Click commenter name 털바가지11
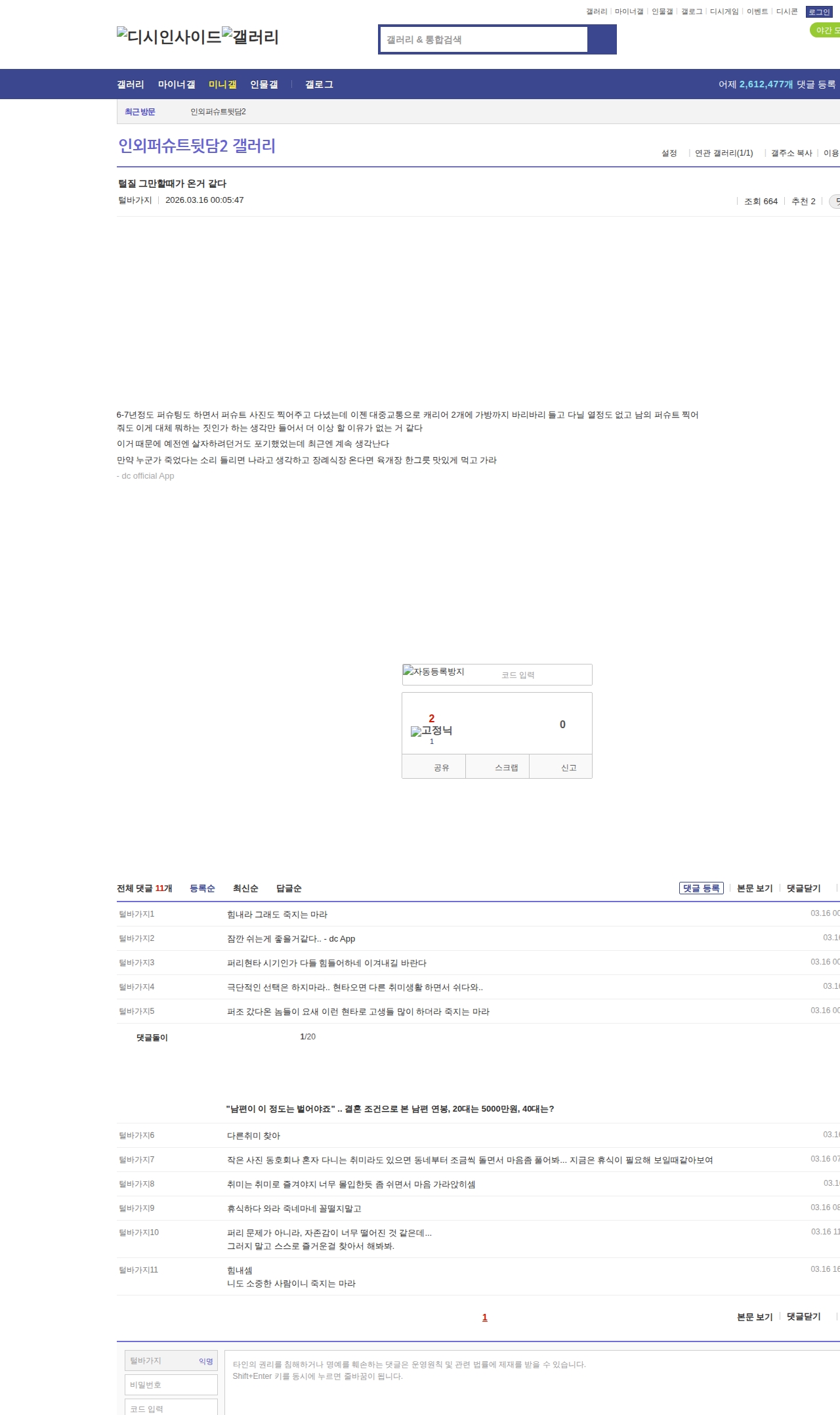This screenshot has width=840, height=1415. click(x=138, y=1270)
